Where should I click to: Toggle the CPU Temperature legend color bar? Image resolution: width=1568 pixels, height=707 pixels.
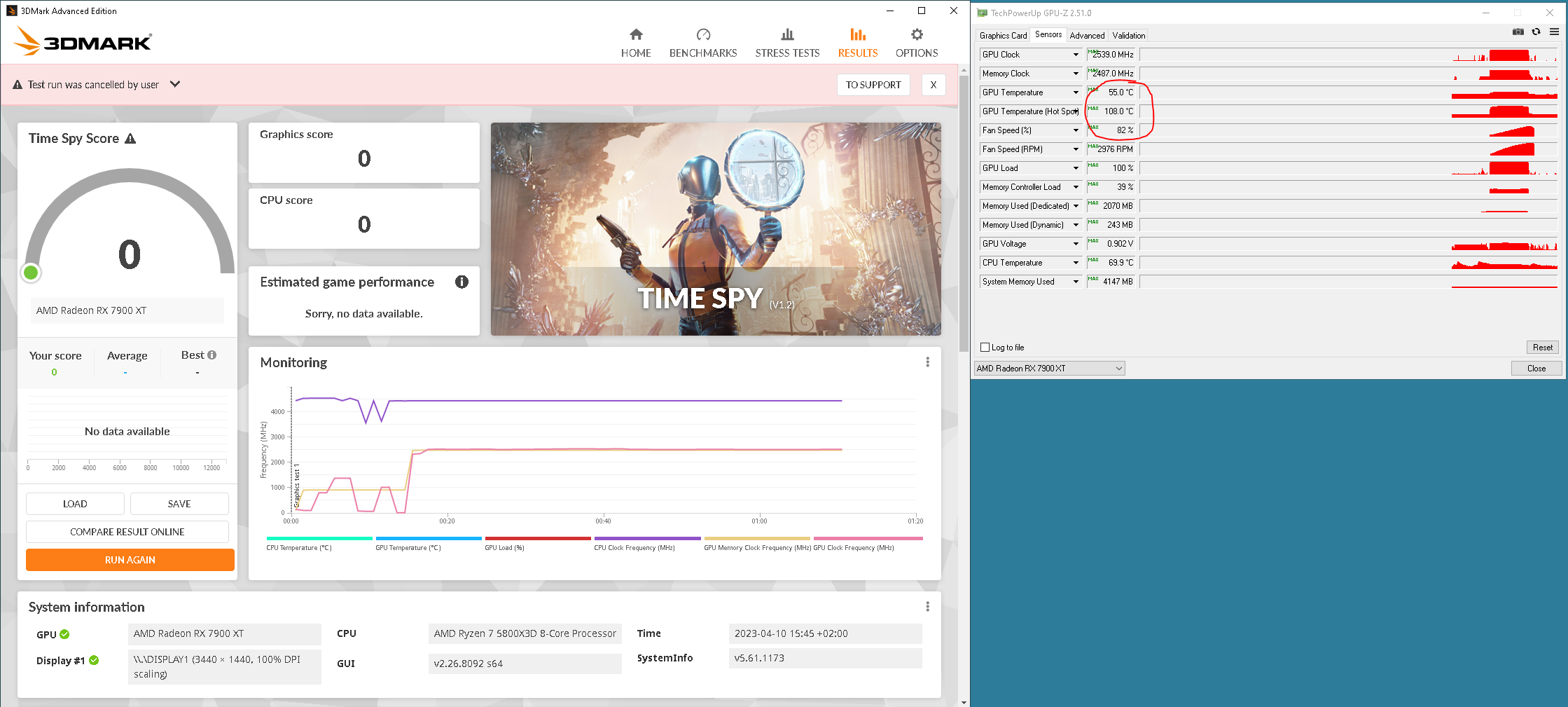pos(319,539)
